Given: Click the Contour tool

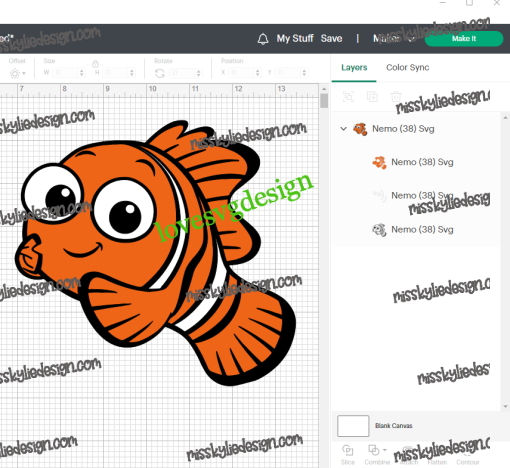Looking at the screenshot, I should click(468, 455).
